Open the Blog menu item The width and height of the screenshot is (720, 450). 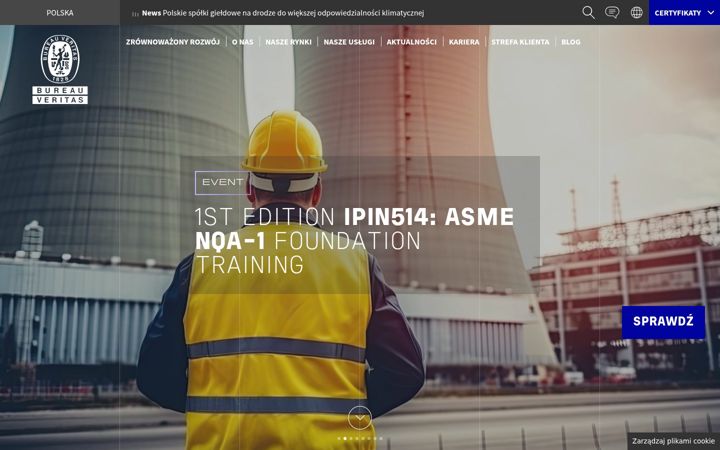point(571,42)
